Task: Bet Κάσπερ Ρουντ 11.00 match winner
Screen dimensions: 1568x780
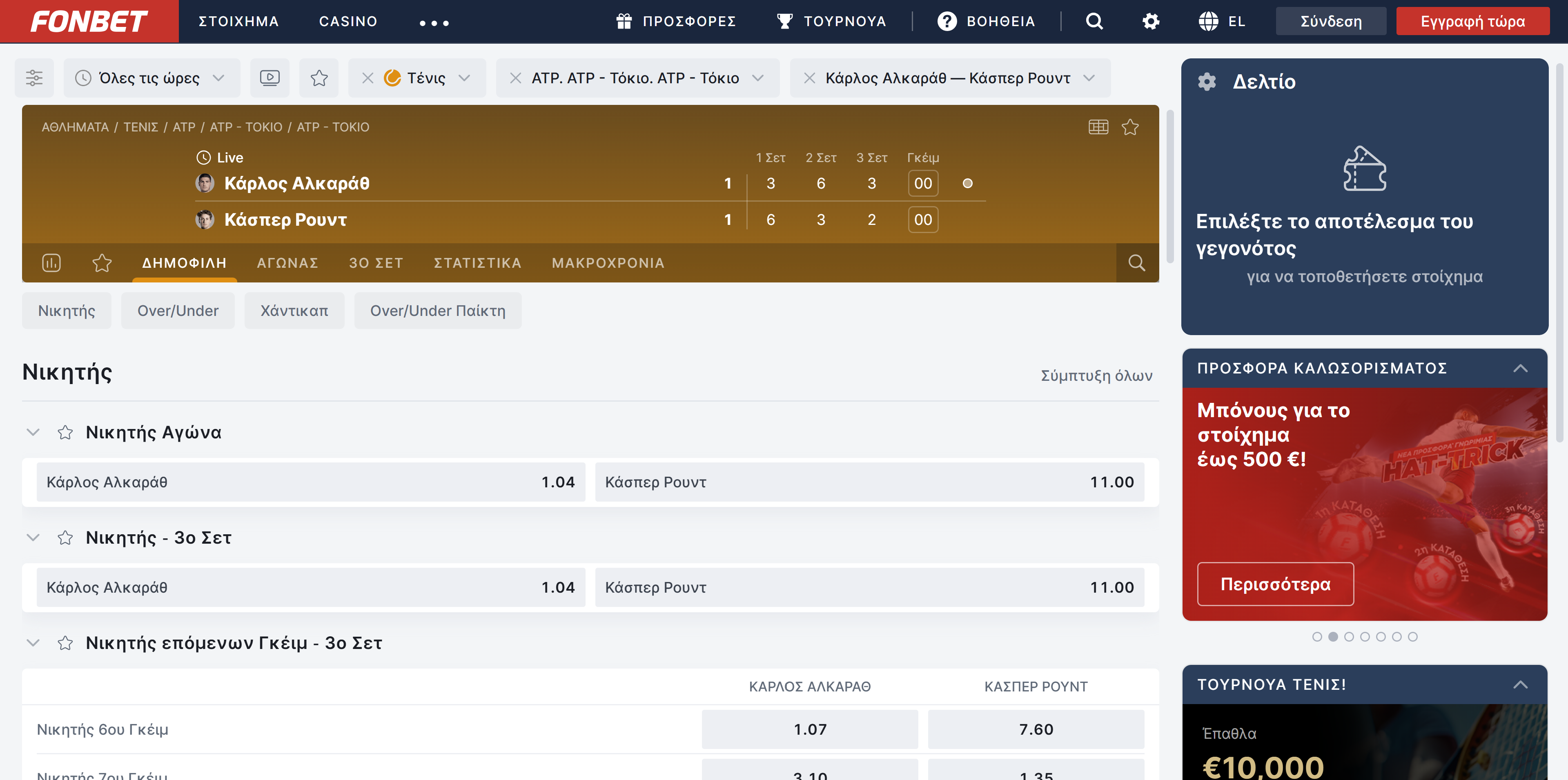Action: pyautogui.click(x=870, y=482)
